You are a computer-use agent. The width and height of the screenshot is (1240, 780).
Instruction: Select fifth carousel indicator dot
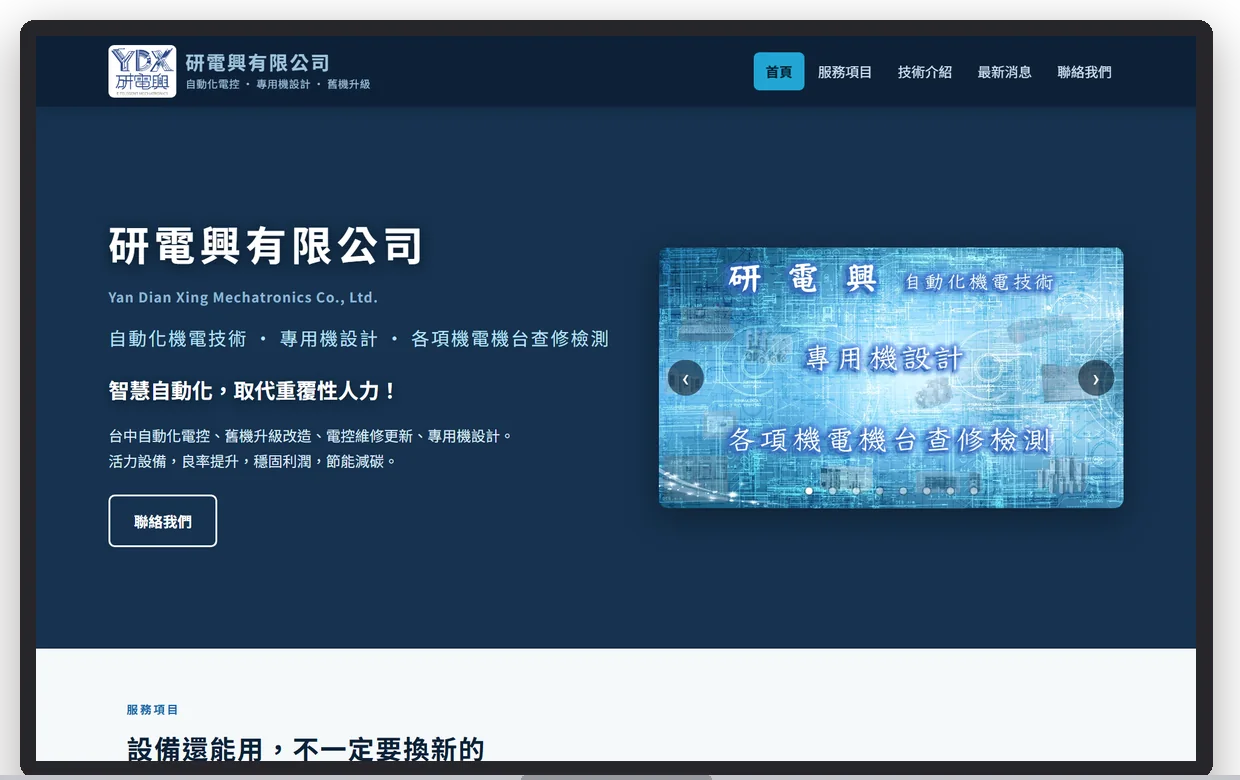[903, 491]
